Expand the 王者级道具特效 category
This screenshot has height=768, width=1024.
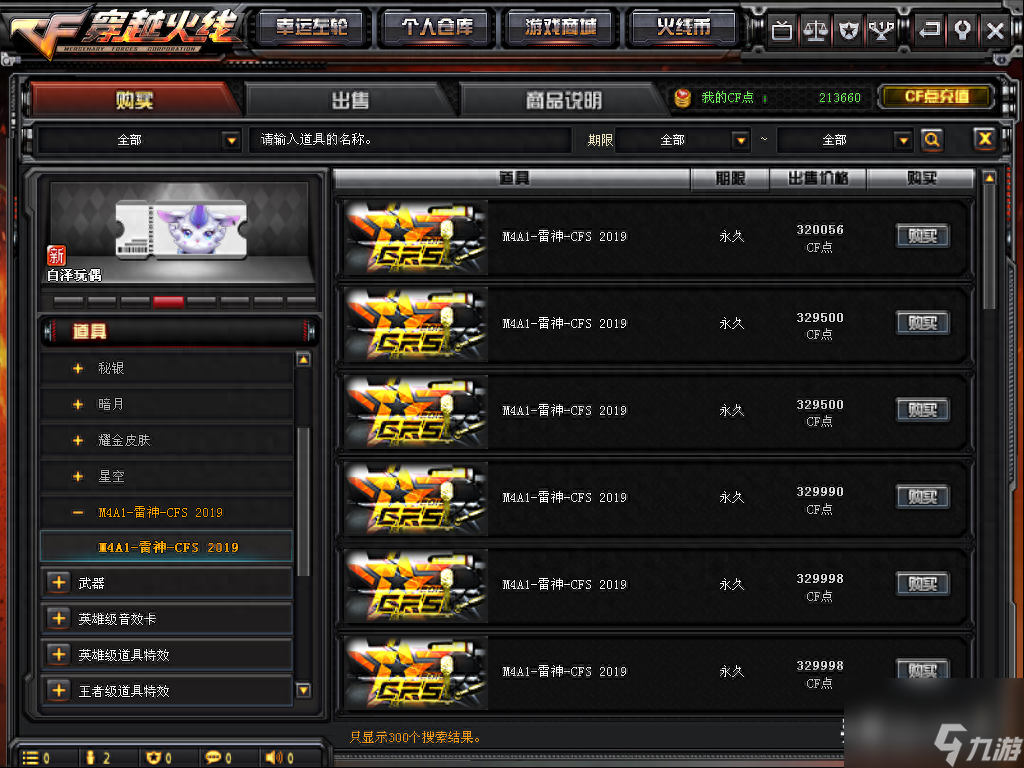coord(59,690)
